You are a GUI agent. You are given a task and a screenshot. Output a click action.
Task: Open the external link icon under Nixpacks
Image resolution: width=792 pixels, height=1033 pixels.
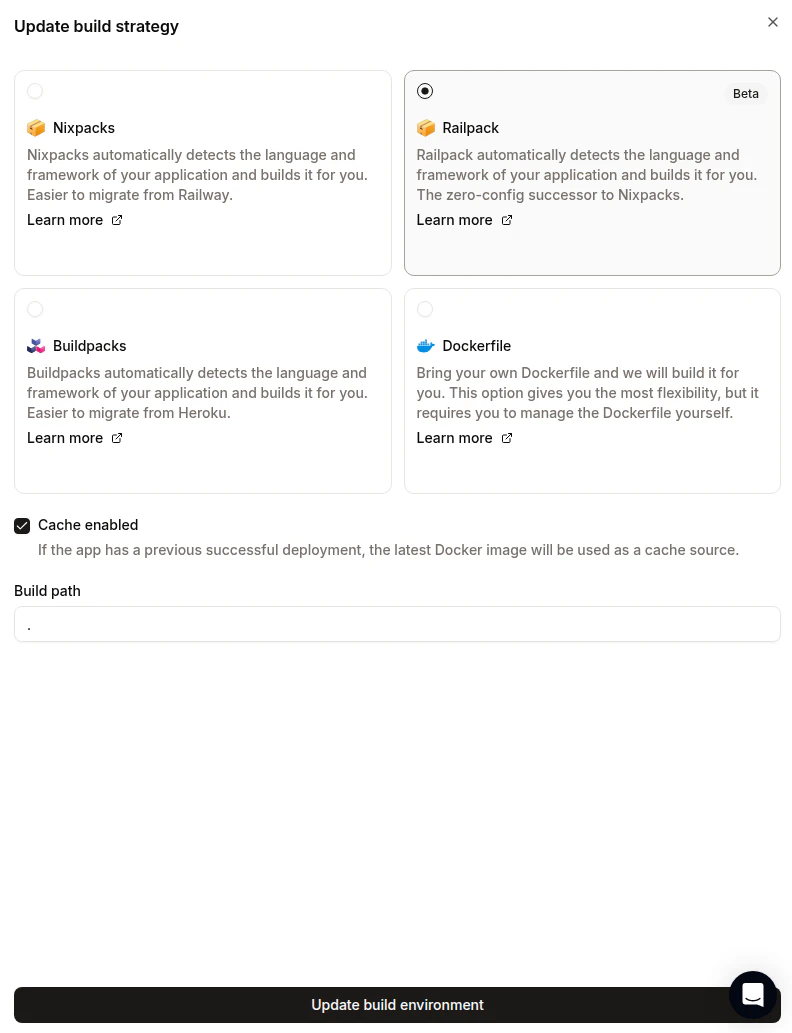coord(117,220)
